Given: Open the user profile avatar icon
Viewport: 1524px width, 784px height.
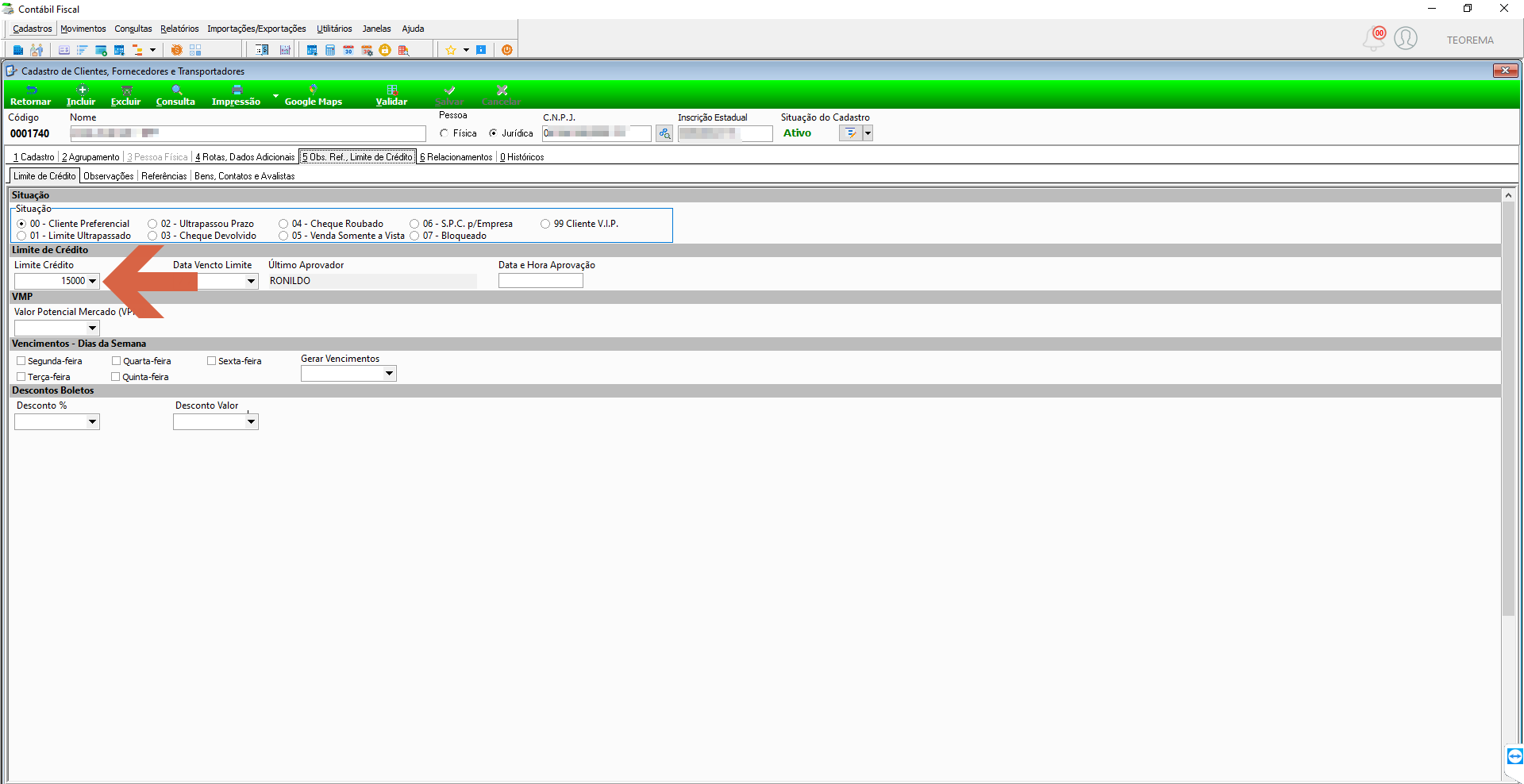Looking at the screenshot, I should point(1406,38).
